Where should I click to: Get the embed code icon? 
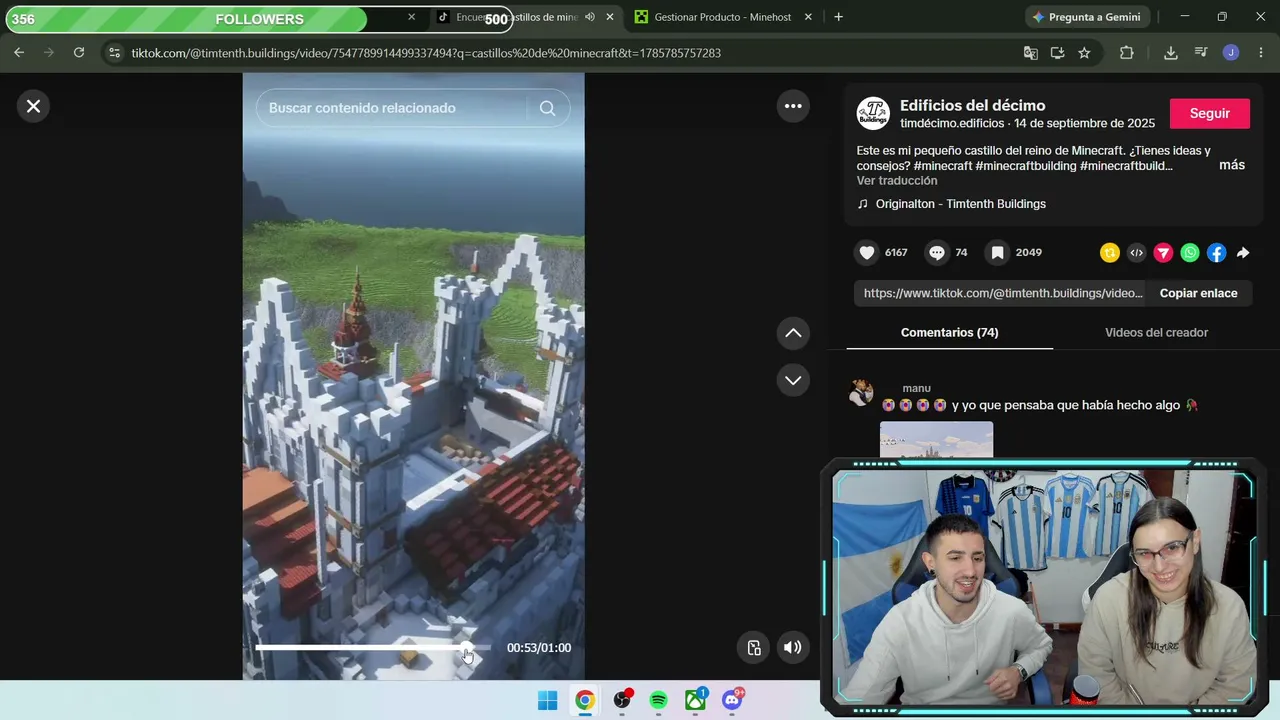1136,253
